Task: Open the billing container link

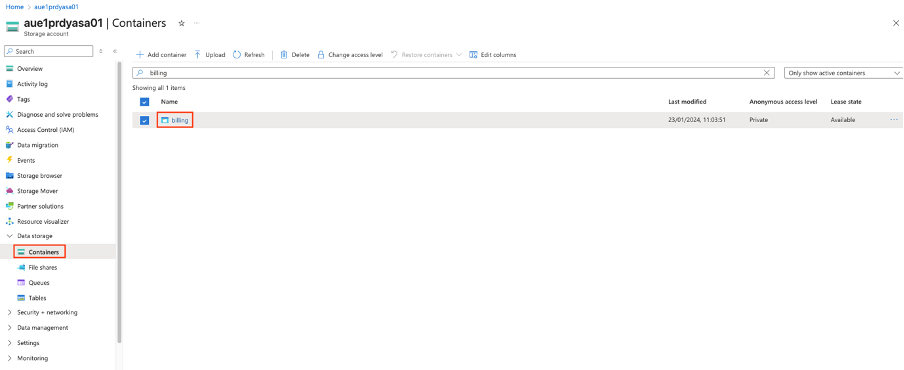Action: click(180, 120)
